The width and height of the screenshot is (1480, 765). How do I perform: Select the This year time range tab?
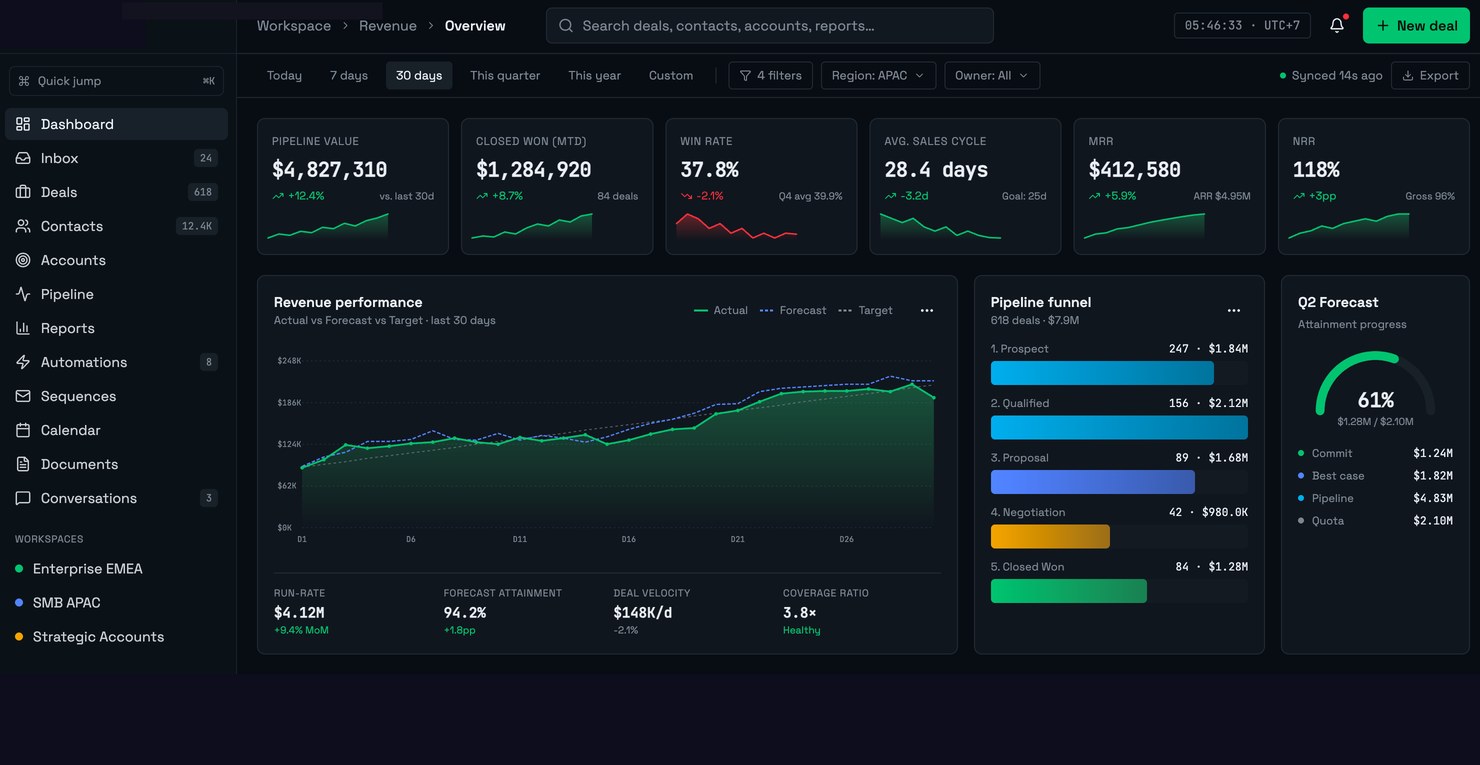[595, 76]
